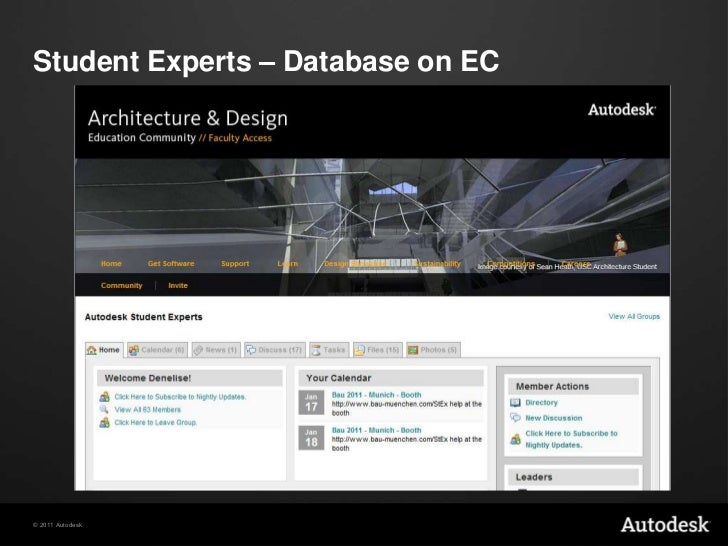Click the house icon on the Home tab
Screen dimensions: 728x546
pyautogui.click(x=92, y=350)
